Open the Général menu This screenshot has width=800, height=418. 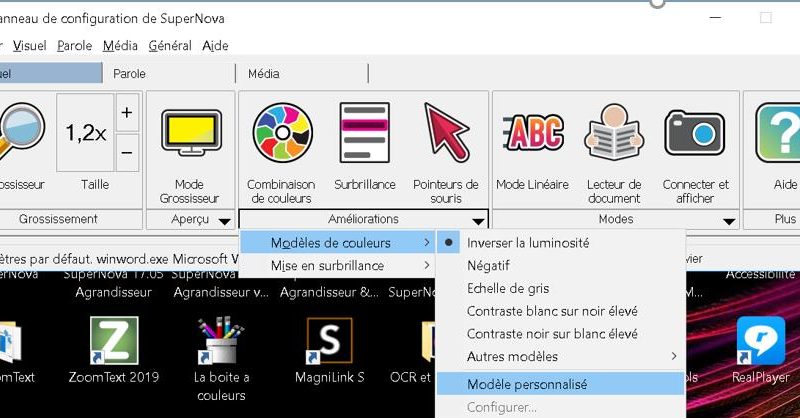point(170,45)
